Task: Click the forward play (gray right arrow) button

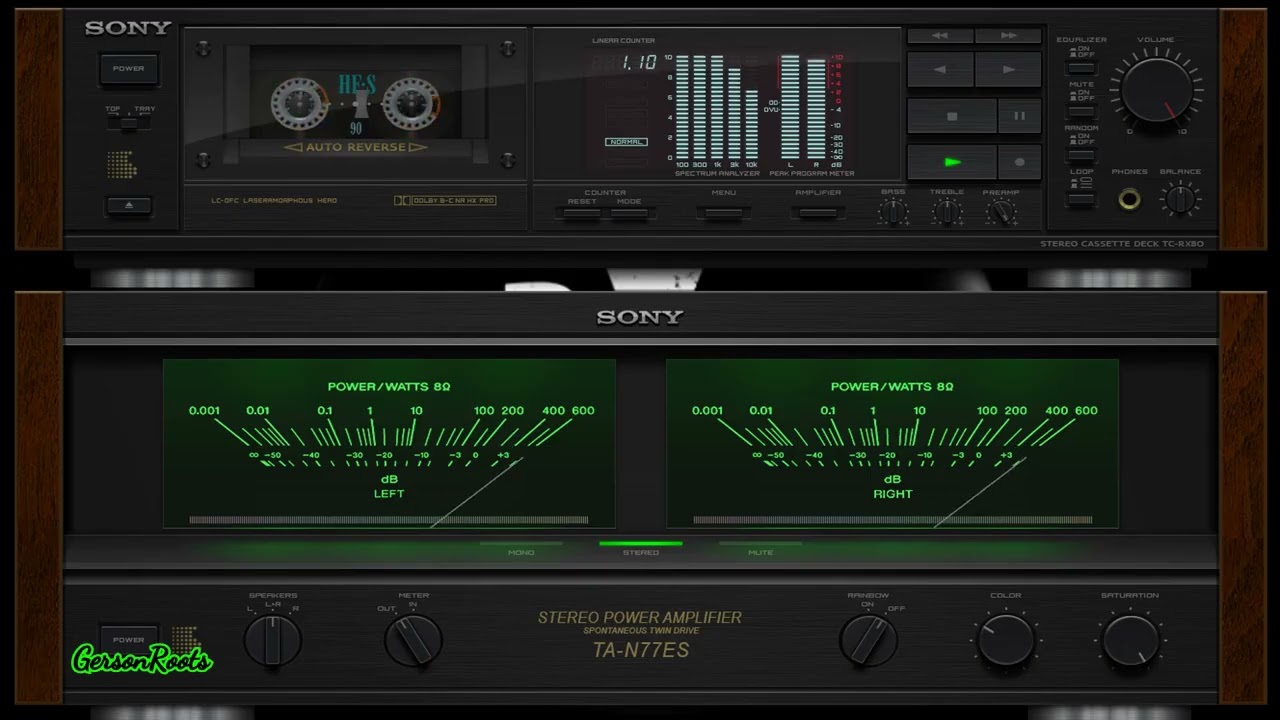Action: pyautogui.click(x=1008, y=70)
